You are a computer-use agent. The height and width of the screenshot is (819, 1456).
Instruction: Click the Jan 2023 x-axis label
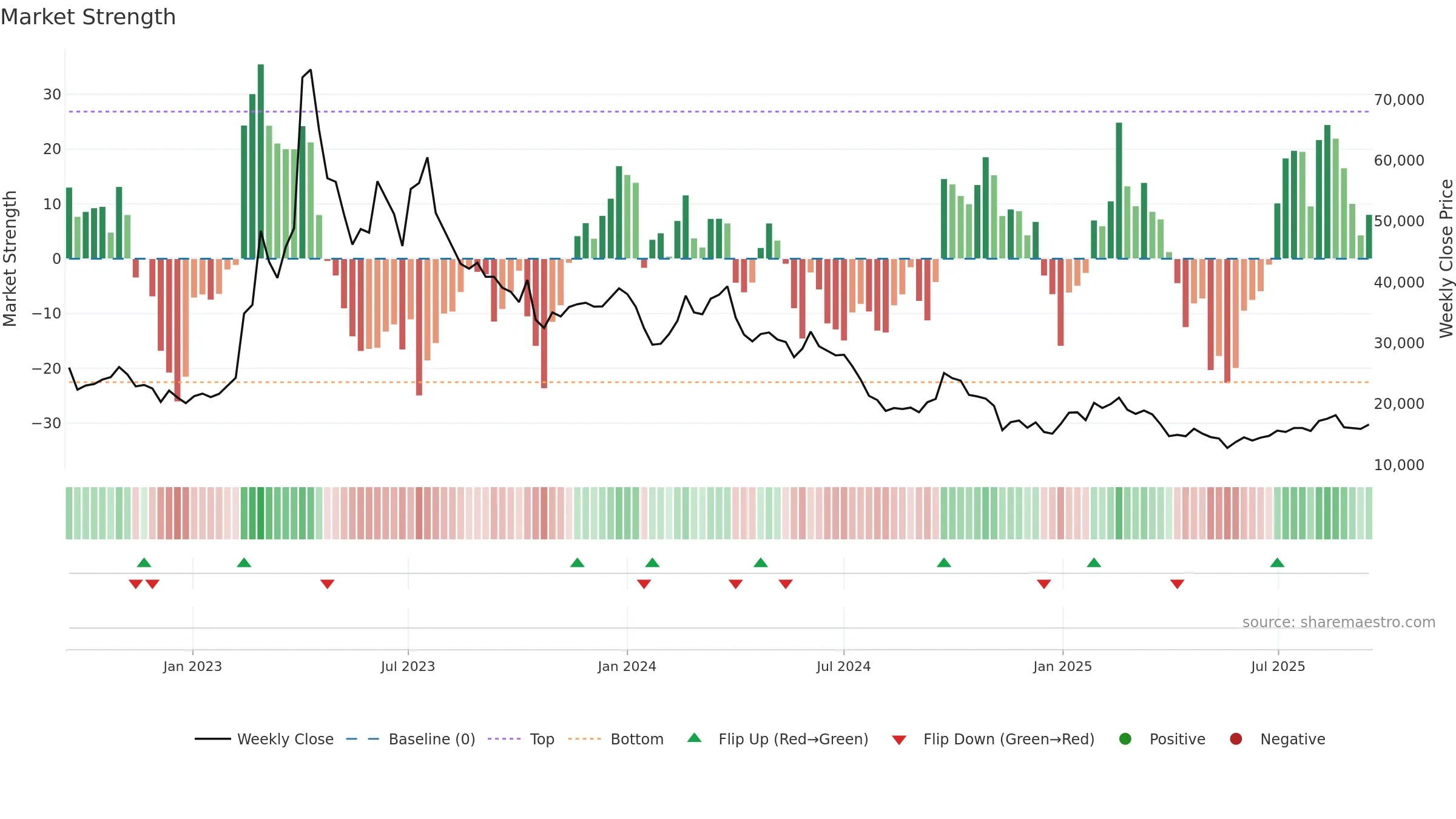click(192, 667)
